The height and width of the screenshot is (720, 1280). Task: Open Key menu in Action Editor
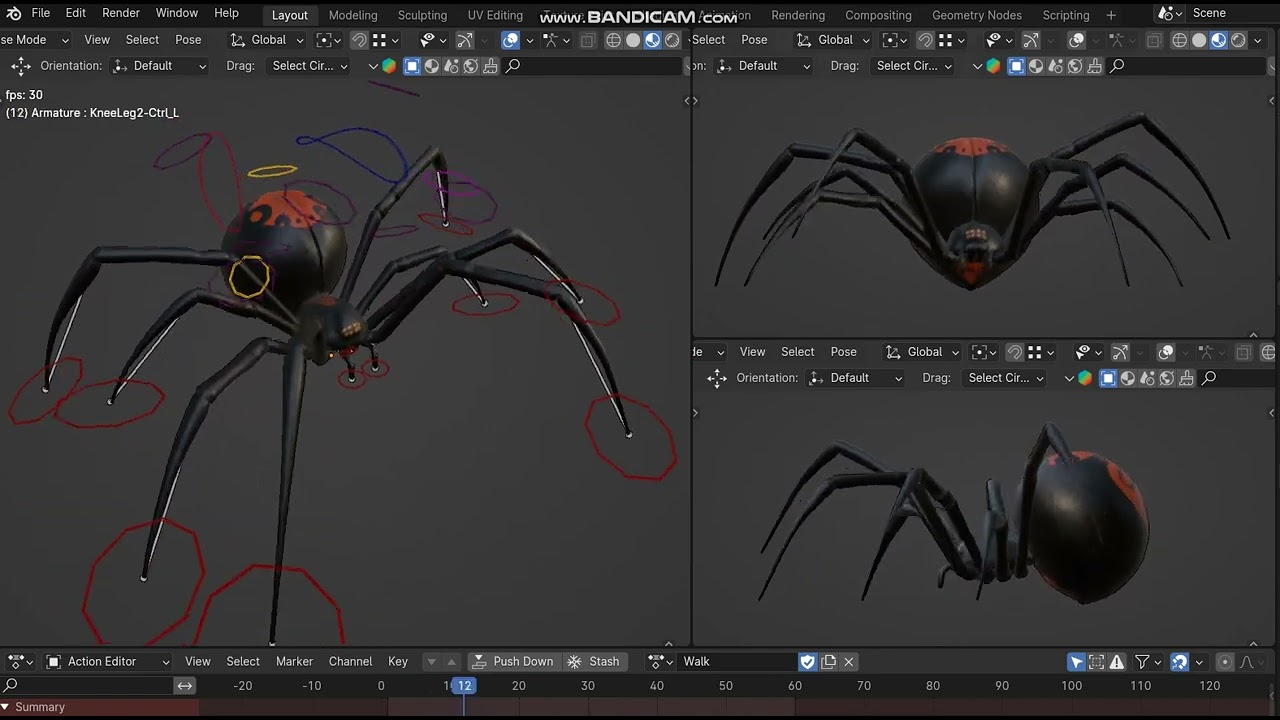point(398,662)
